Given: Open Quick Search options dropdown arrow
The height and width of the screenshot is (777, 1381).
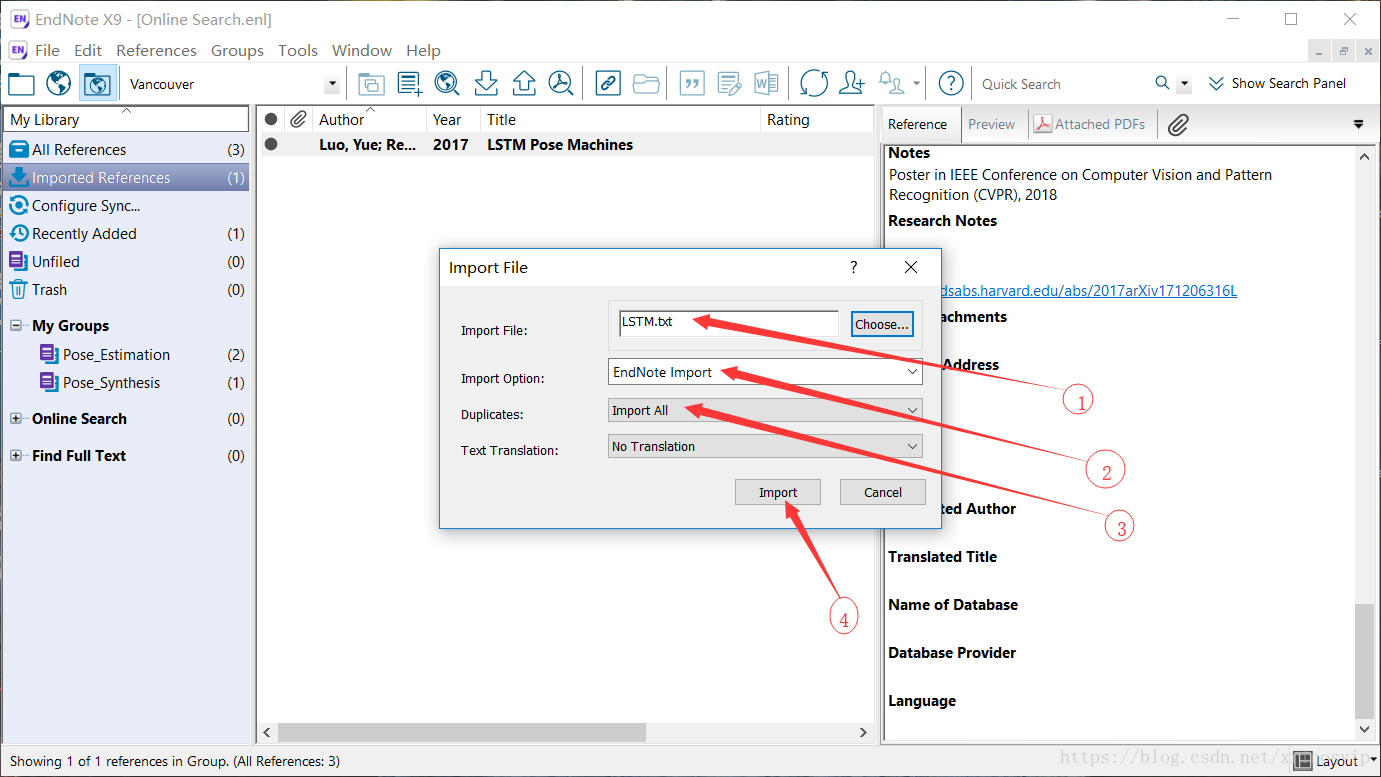Looking at the screenshot, I should (x=1185, y=84).
